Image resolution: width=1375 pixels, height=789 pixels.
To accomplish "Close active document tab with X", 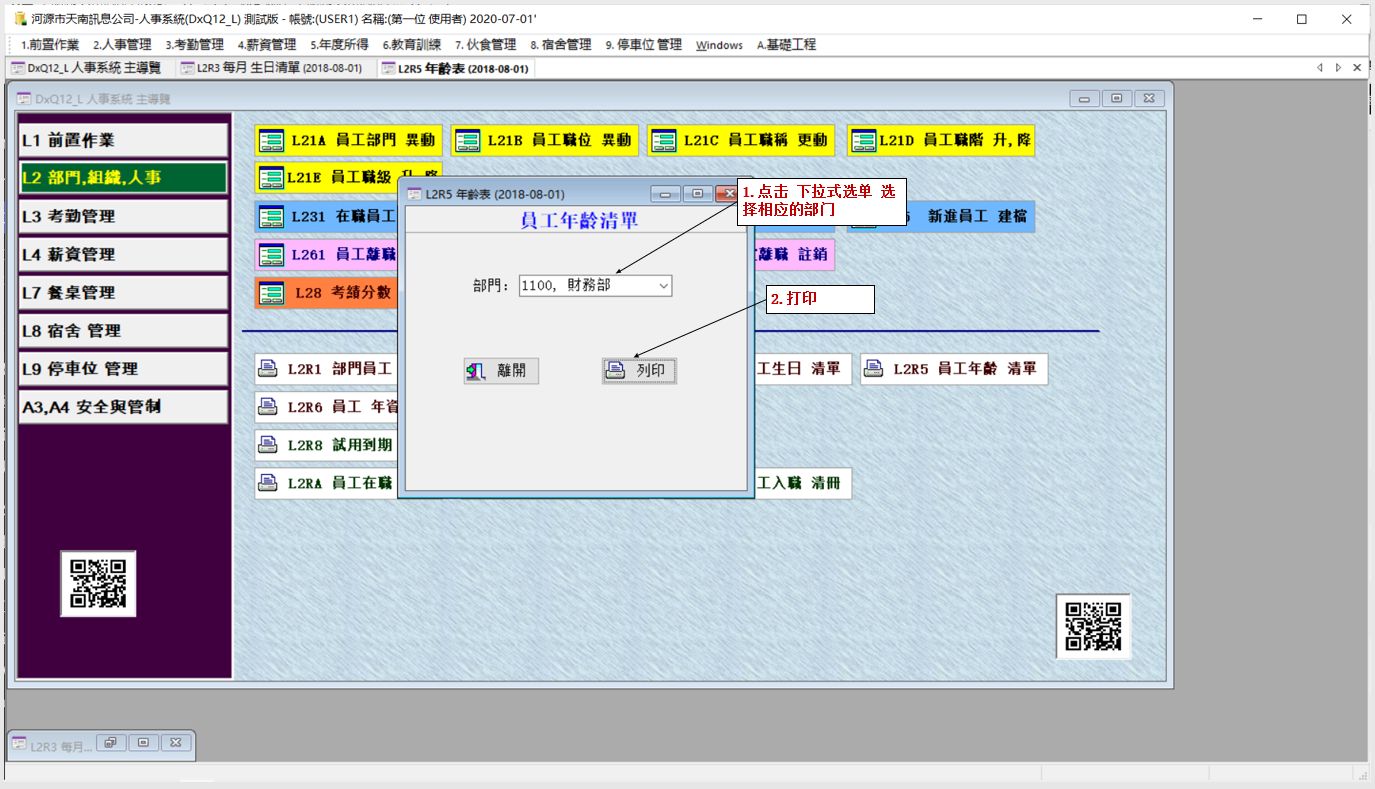I will click(1357, 68).
